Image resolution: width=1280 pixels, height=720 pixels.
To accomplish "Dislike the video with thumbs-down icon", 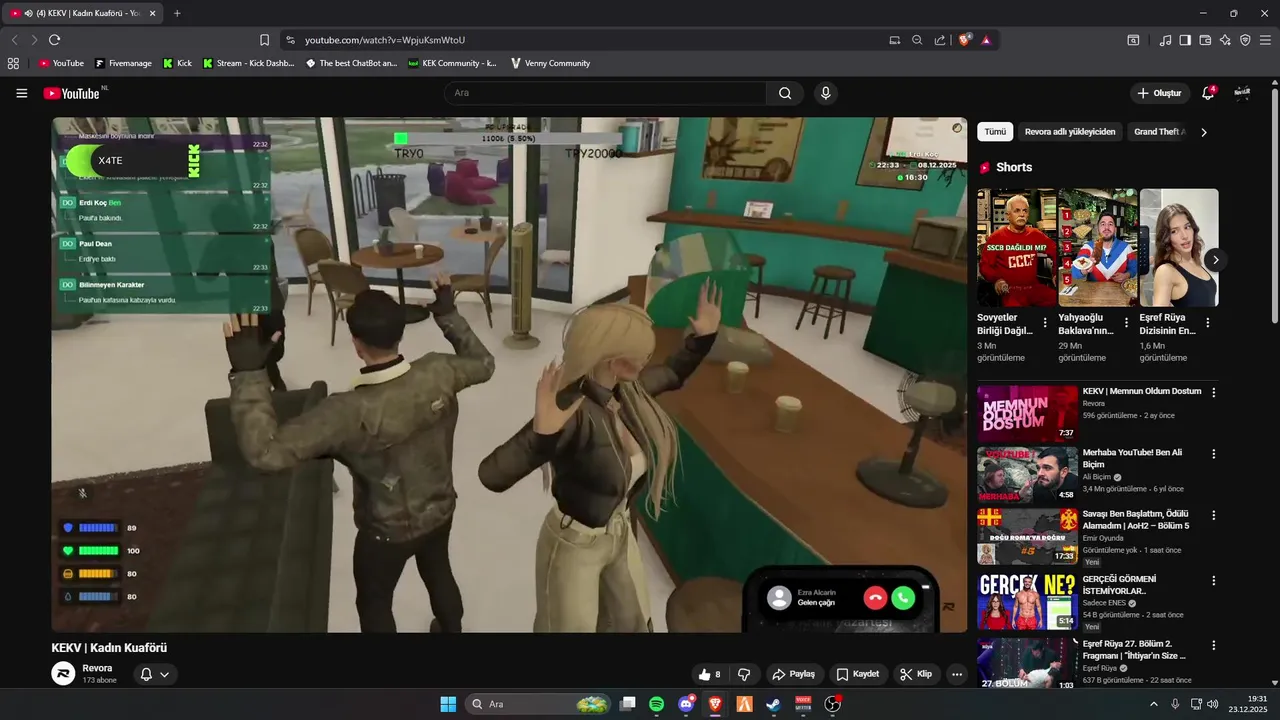I will 744,674.
